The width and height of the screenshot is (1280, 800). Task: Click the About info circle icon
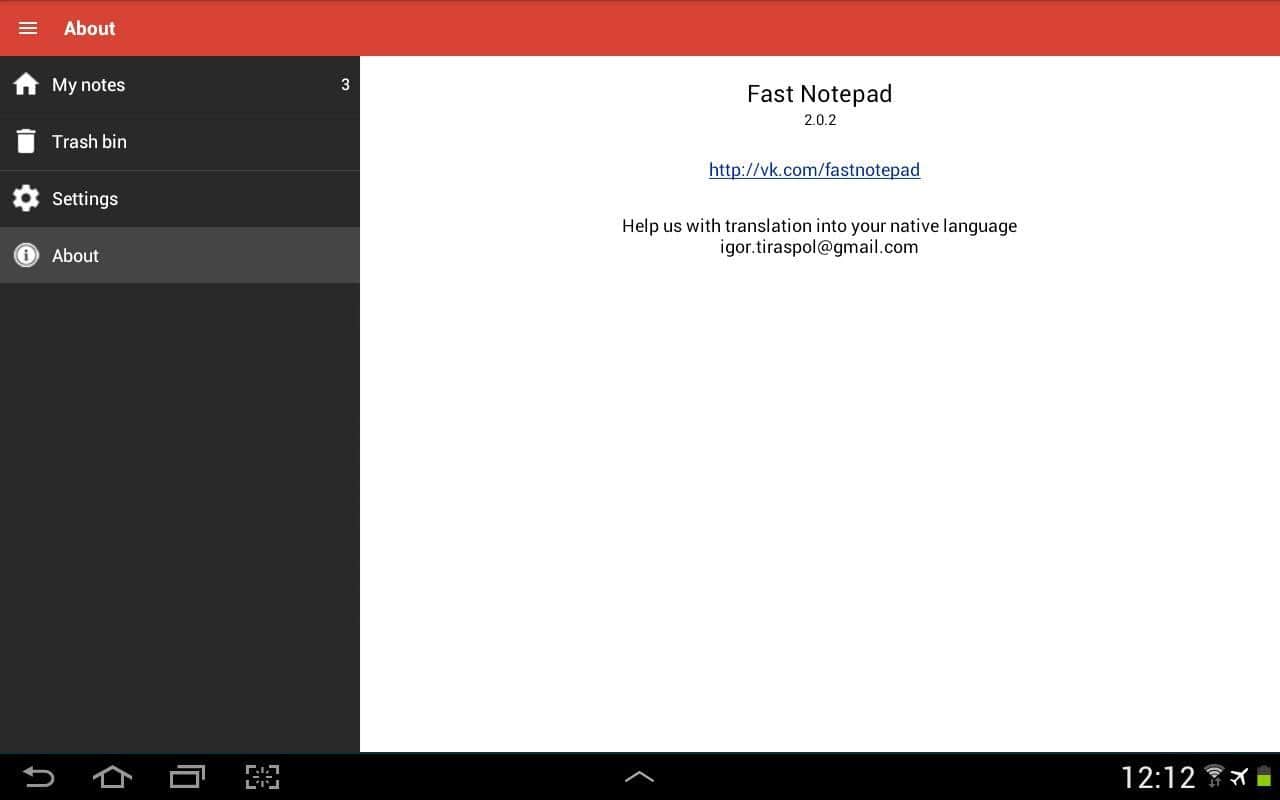(x=26, y=255)
